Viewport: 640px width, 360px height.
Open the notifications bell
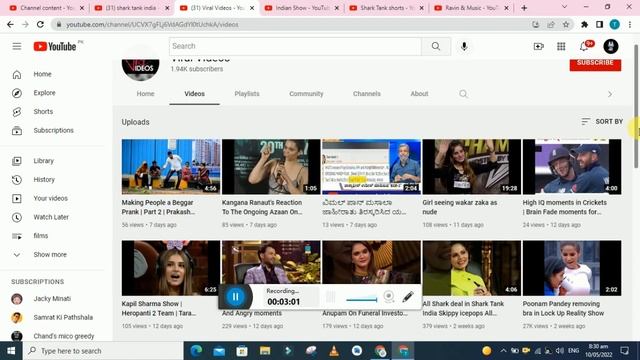coord(584,47)
